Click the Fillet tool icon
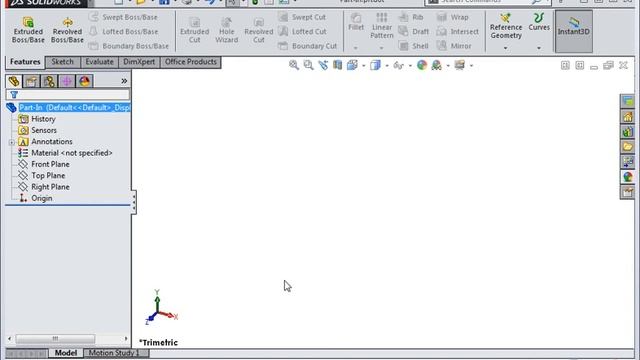This screenshot has width=640, height=360. pos(356,22)
